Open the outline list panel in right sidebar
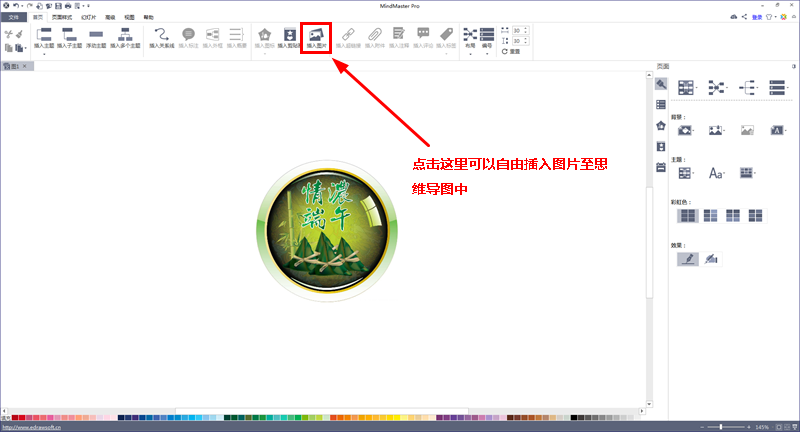Image resolution: width=800 pixels, height=432 pixels. [x=661, y=105]
